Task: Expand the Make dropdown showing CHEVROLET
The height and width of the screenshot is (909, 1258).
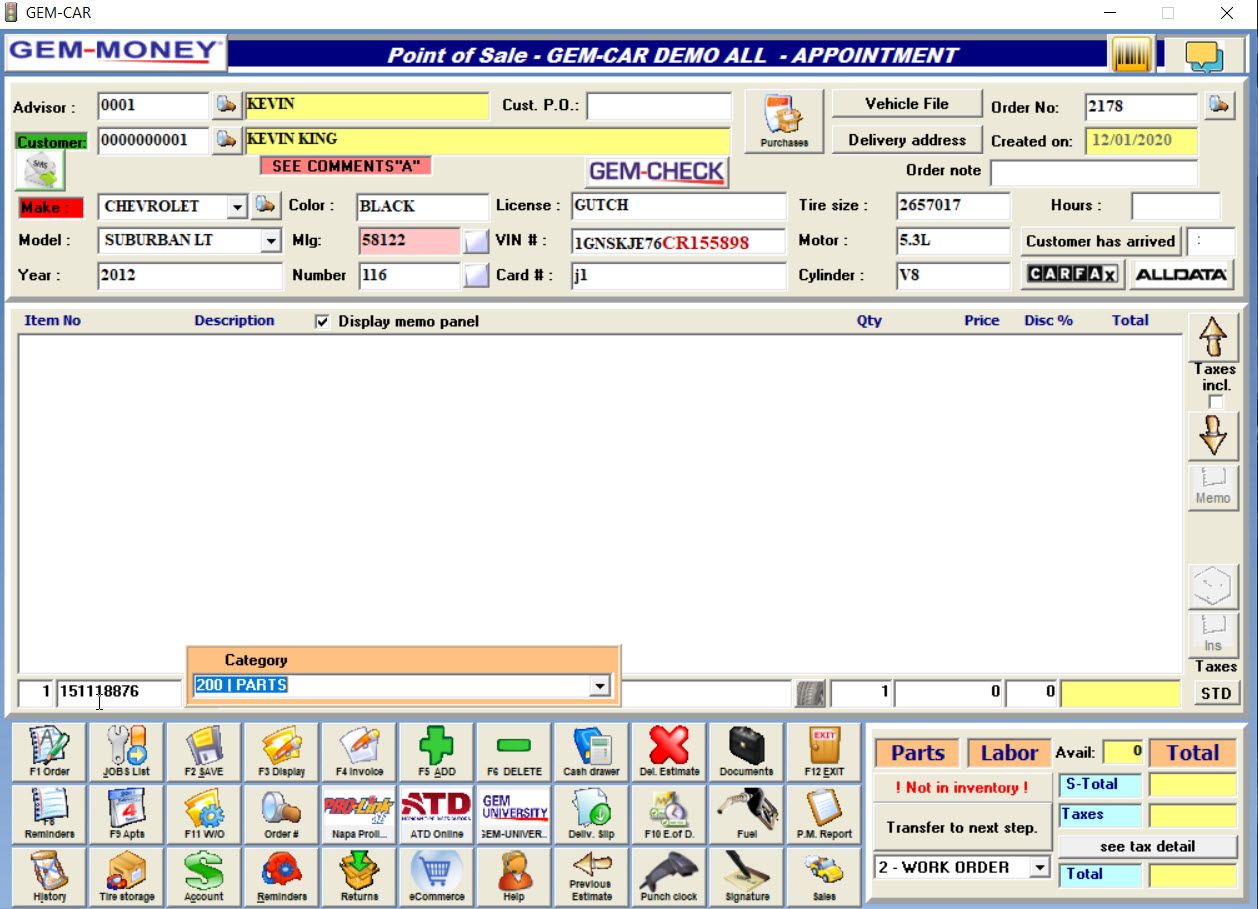Action: pos(237,207)
